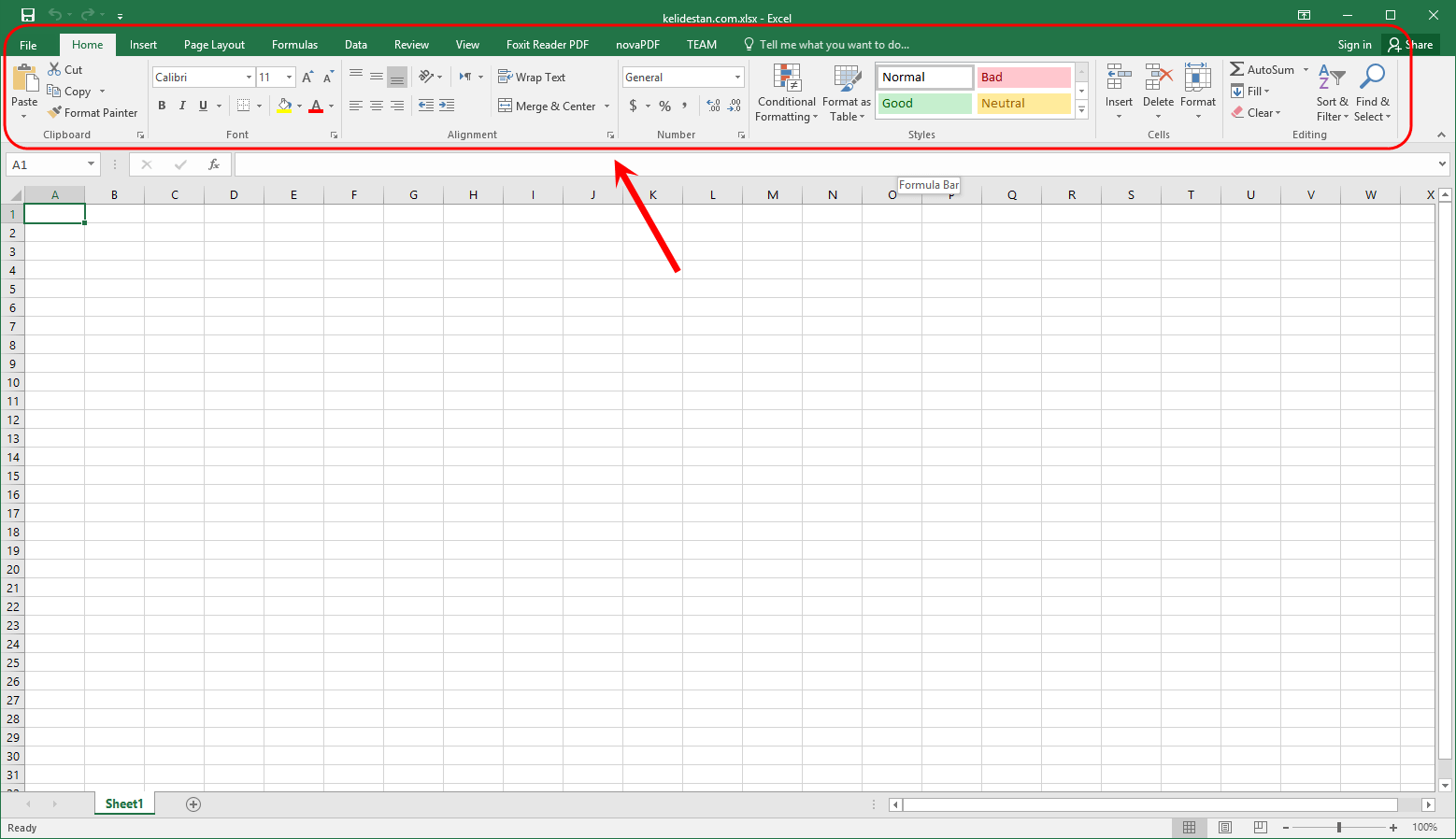Open the Clear dropdown
Image resolution: width=1456 pixels, height=839 pixels.
point(1255,113)
